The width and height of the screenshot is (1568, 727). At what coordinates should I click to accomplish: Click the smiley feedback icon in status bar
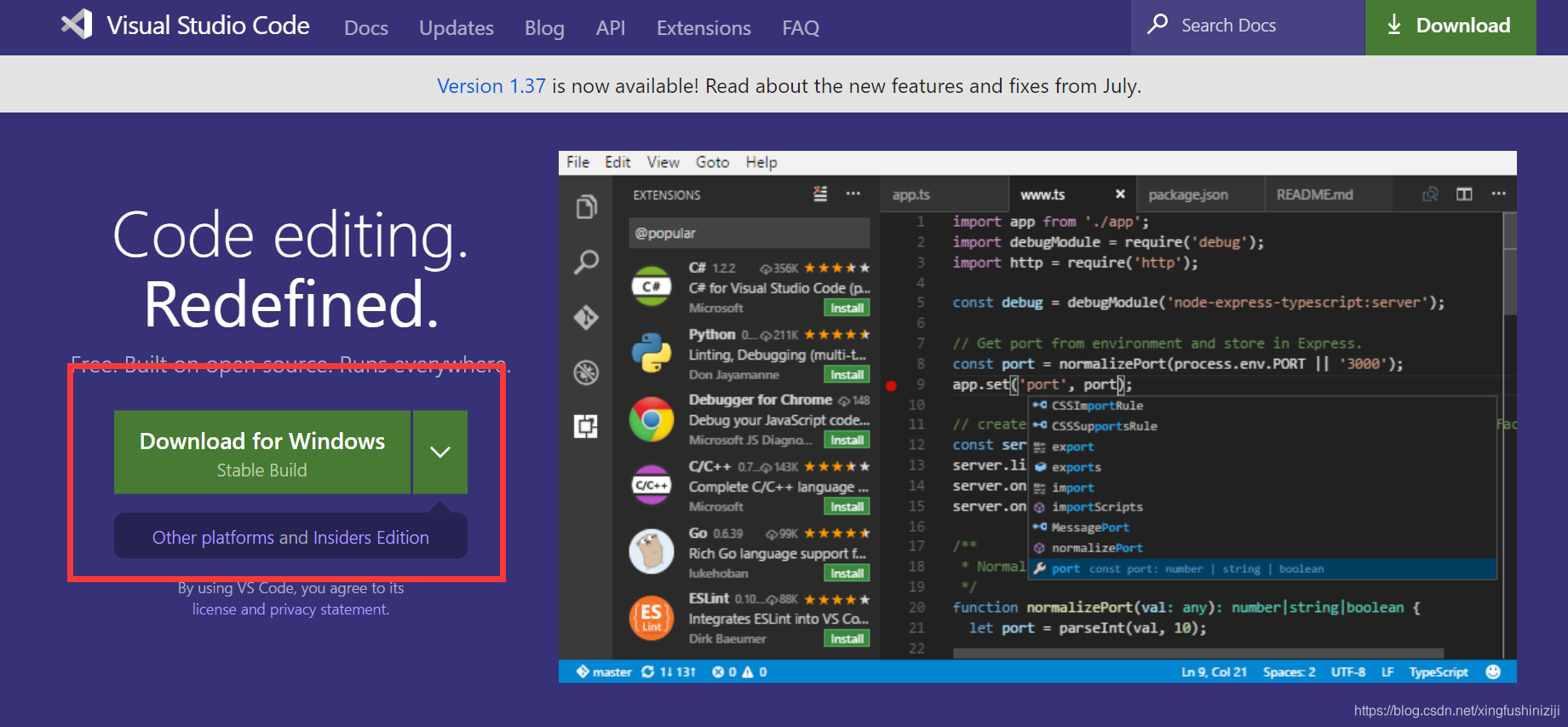pos(1492,672)
